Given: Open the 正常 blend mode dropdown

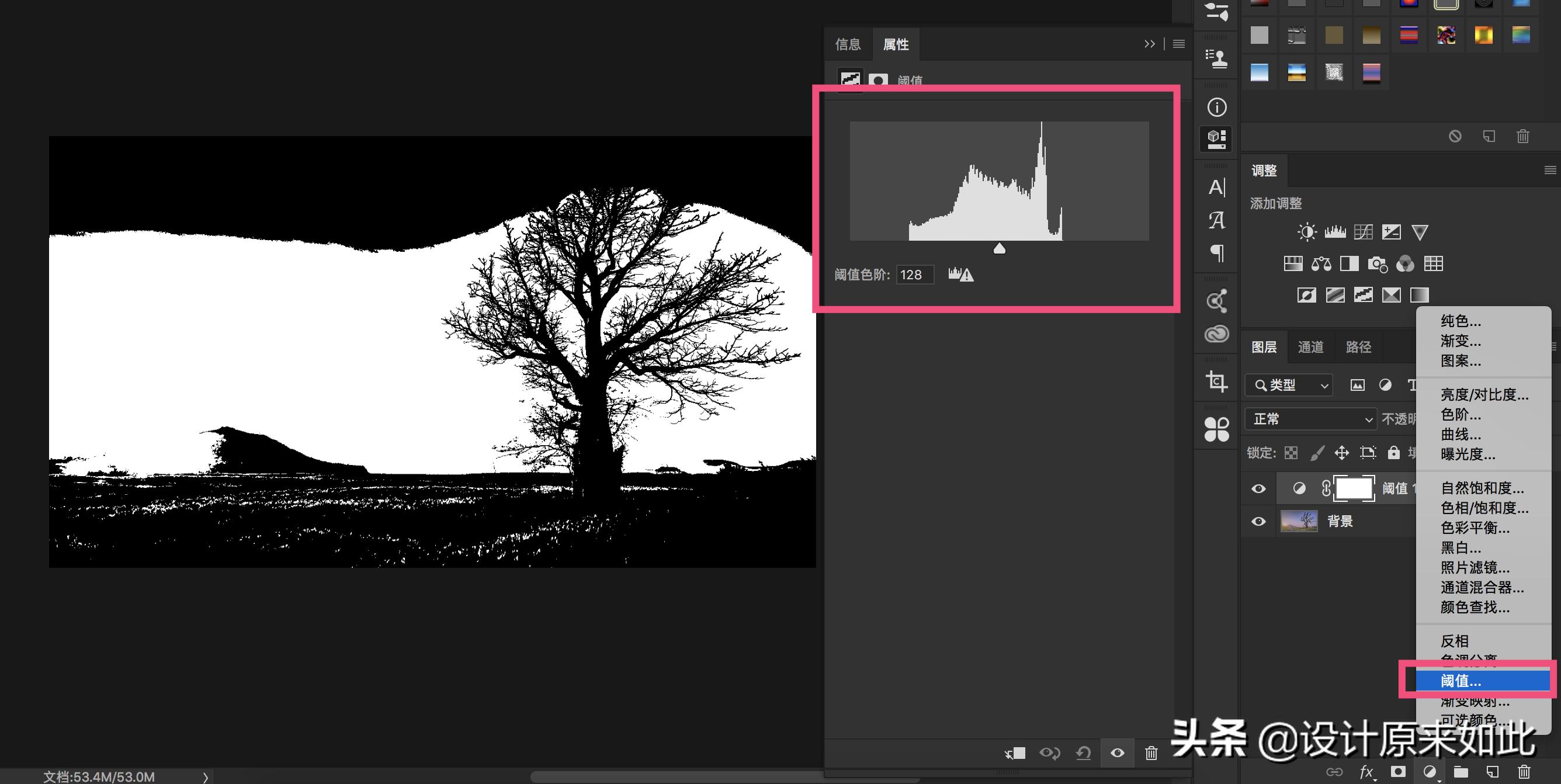Looking at the screenshot, I should tap(1310, 419).
